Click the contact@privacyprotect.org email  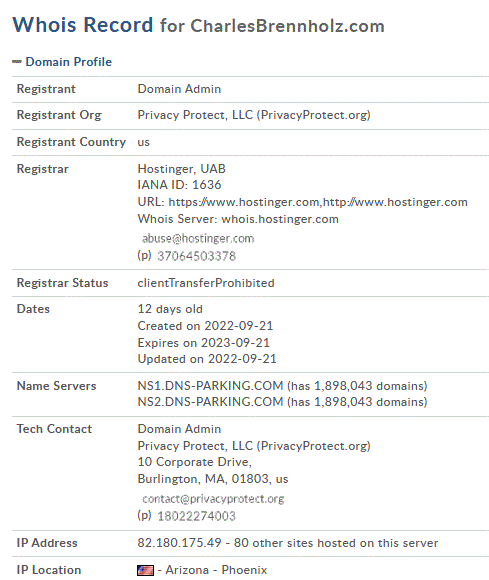[x=213, y=499]
